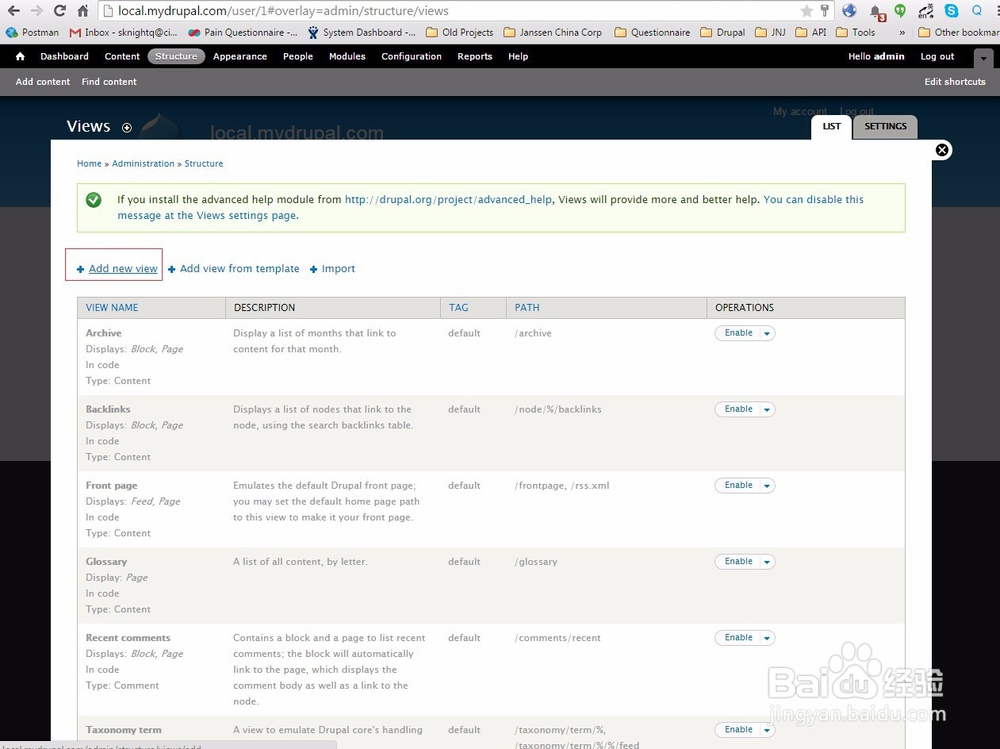The width and height of the screenshot is (1000, 749).
Task: Click the browser home icon
Action: (82, 11)
